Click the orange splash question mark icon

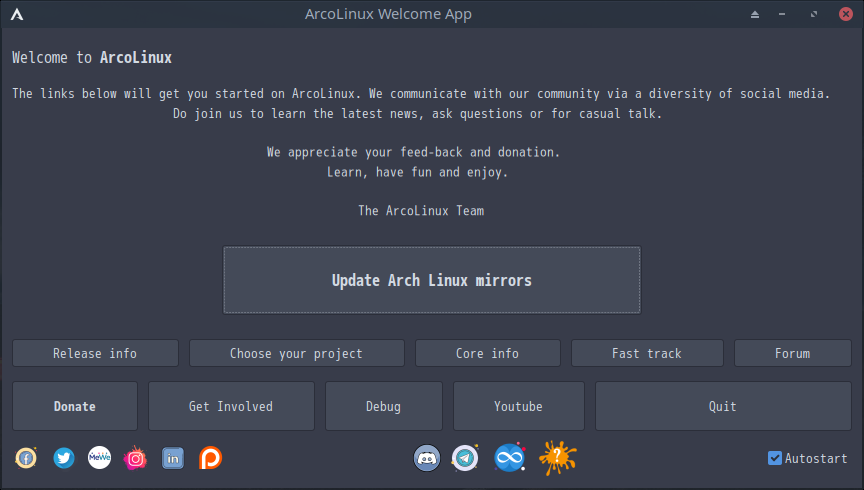point(558,457)
